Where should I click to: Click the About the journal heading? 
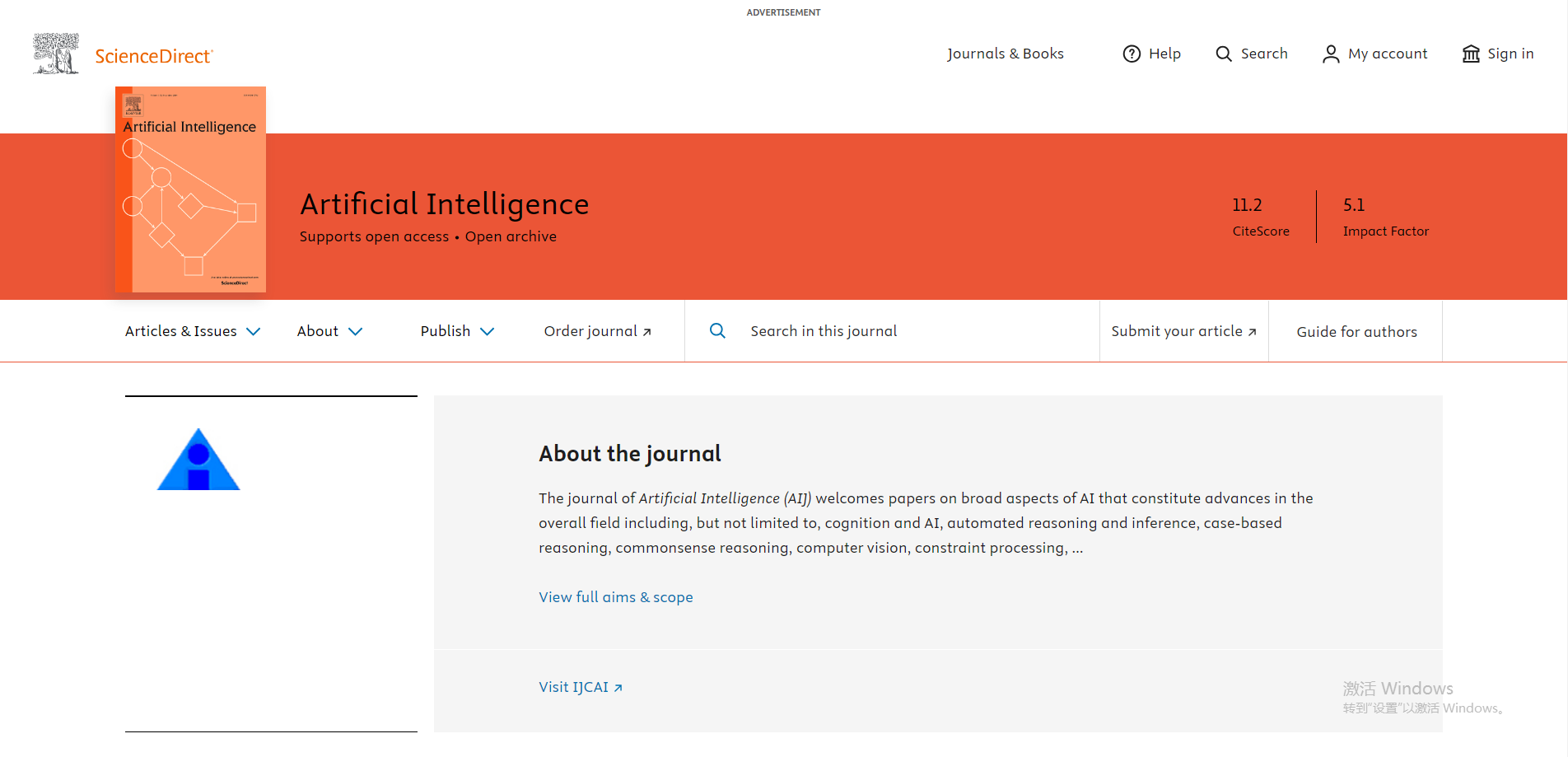630,454
